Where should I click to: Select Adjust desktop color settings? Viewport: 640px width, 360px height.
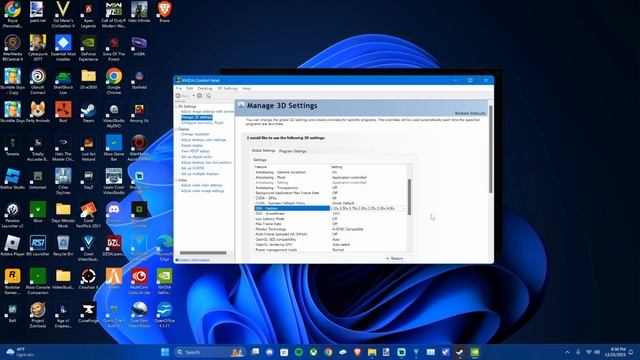click(203, 140)
